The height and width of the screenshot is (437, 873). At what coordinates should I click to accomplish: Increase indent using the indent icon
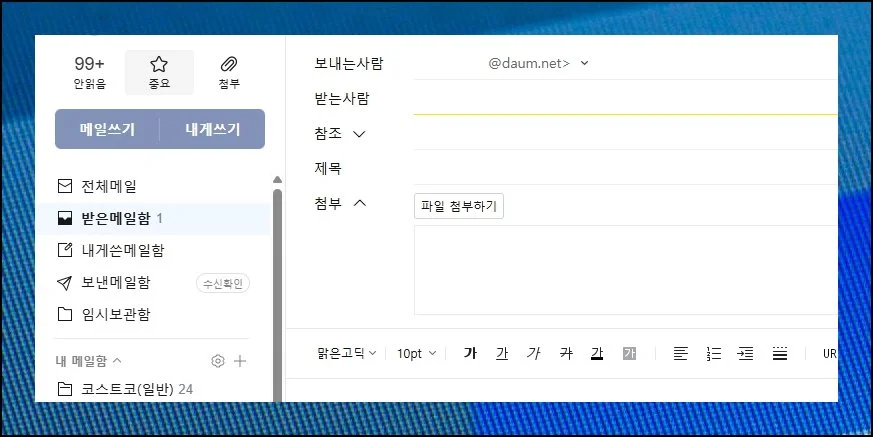click(745, 353)
